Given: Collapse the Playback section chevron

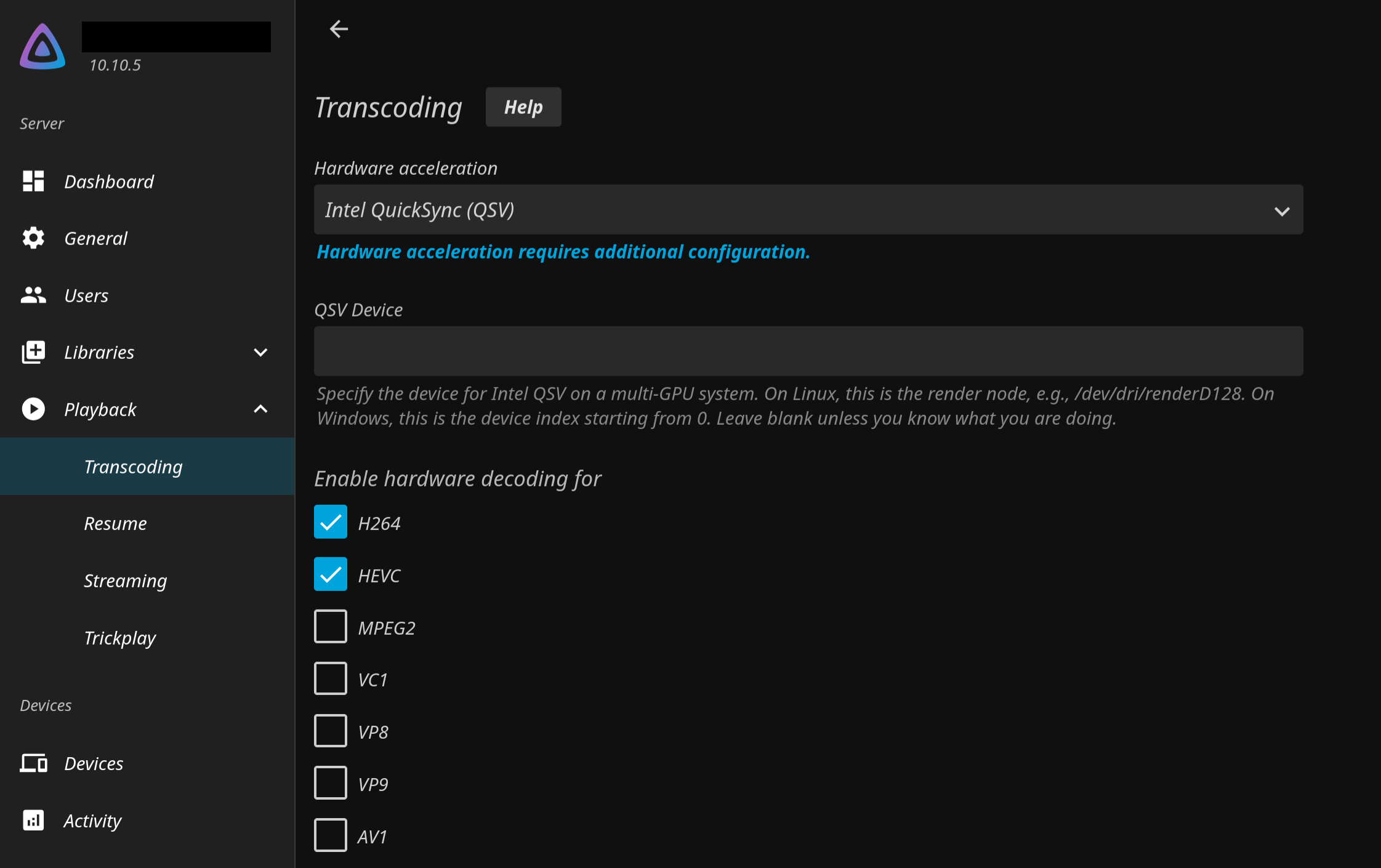Looking at the screenshot, I should click(x=260, y=409).
